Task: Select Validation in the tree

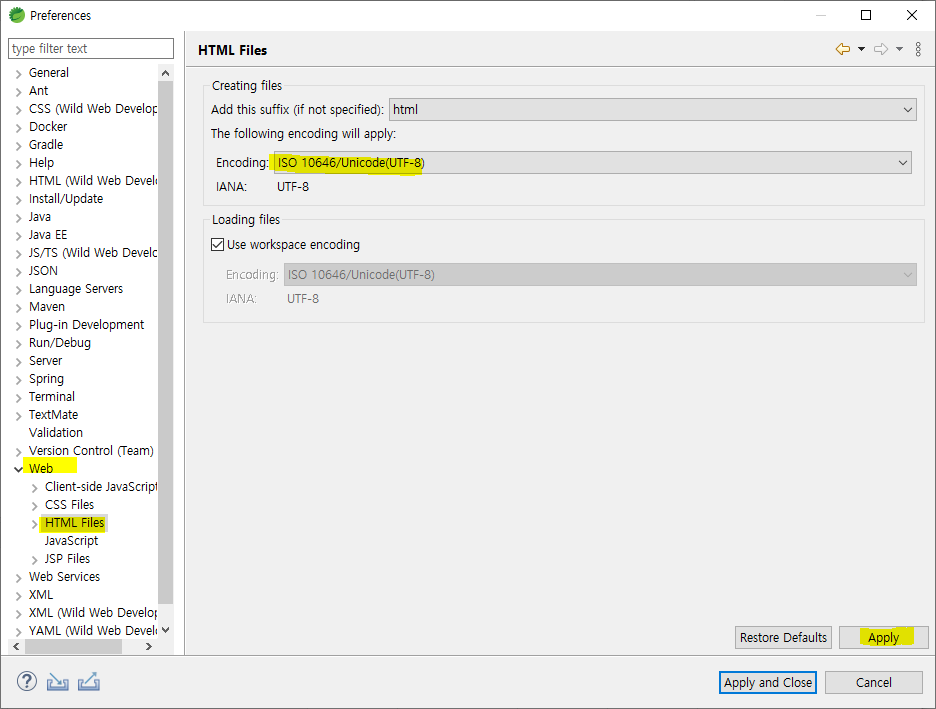Action: click(x=56, y=433)
